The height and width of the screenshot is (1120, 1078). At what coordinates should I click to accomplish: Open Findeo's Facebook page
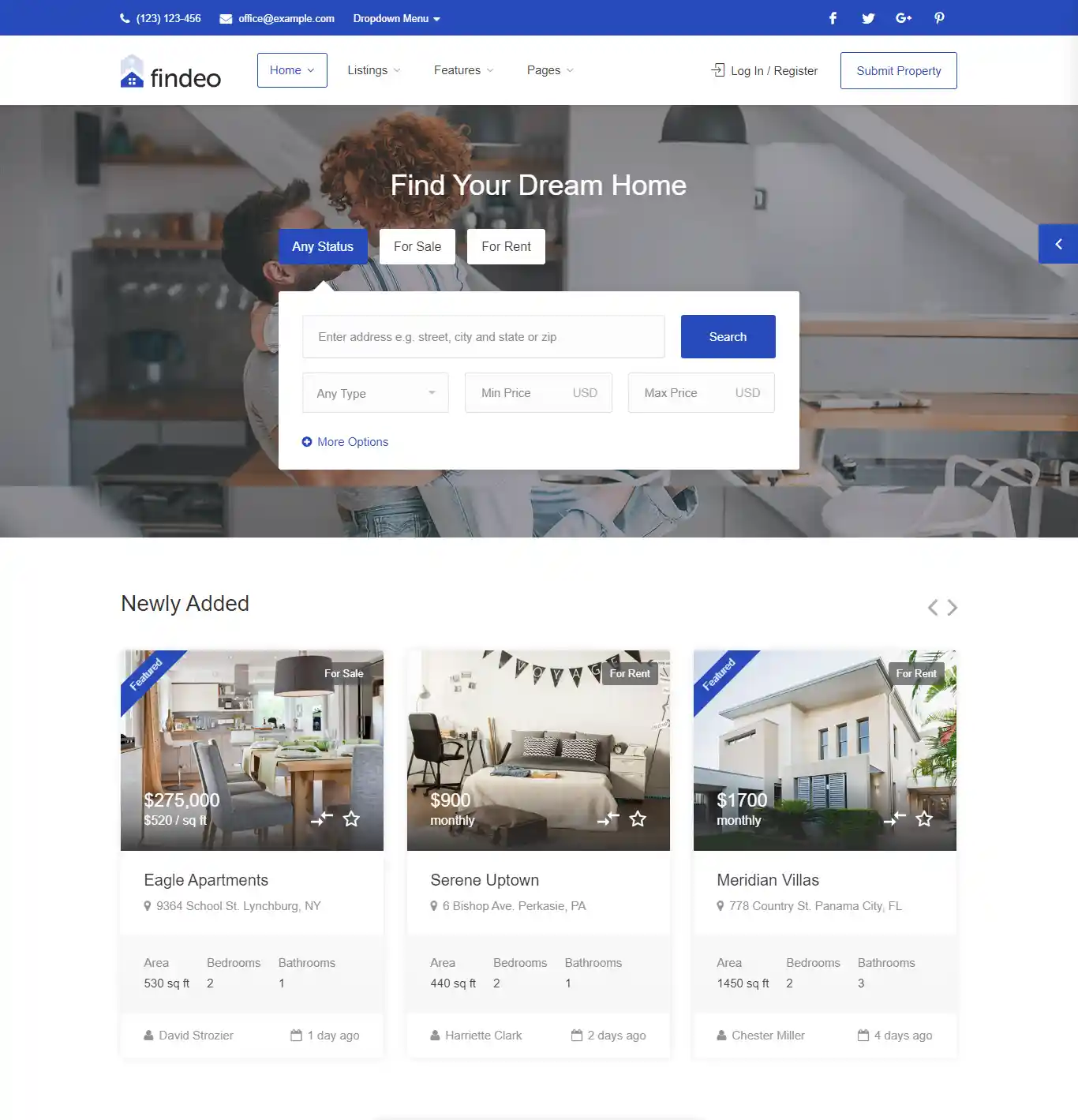click(x=832, y=17)
